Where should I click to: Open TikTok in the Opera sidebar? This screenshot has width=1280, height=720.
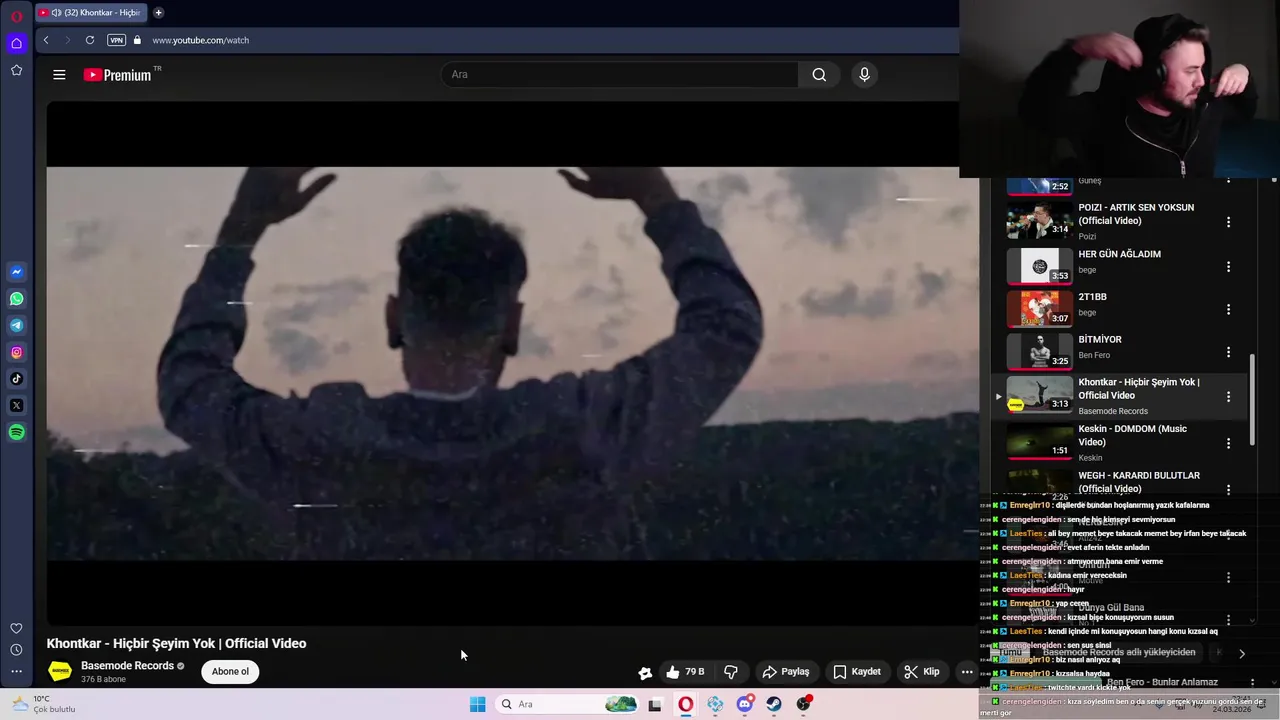point(16,379)
